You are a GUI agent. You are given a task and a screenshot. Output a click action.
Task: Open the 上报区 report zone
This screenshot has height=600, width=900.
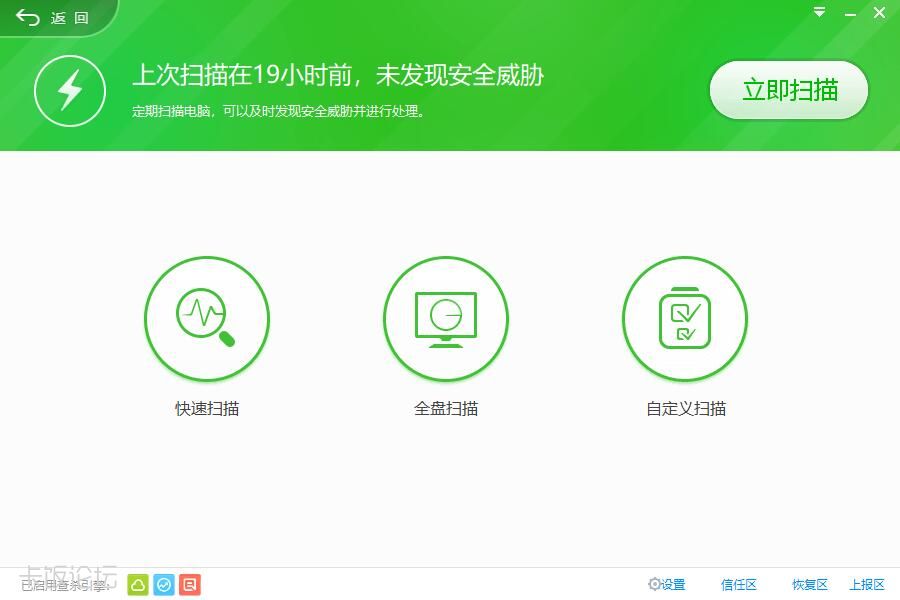[867, 584]
